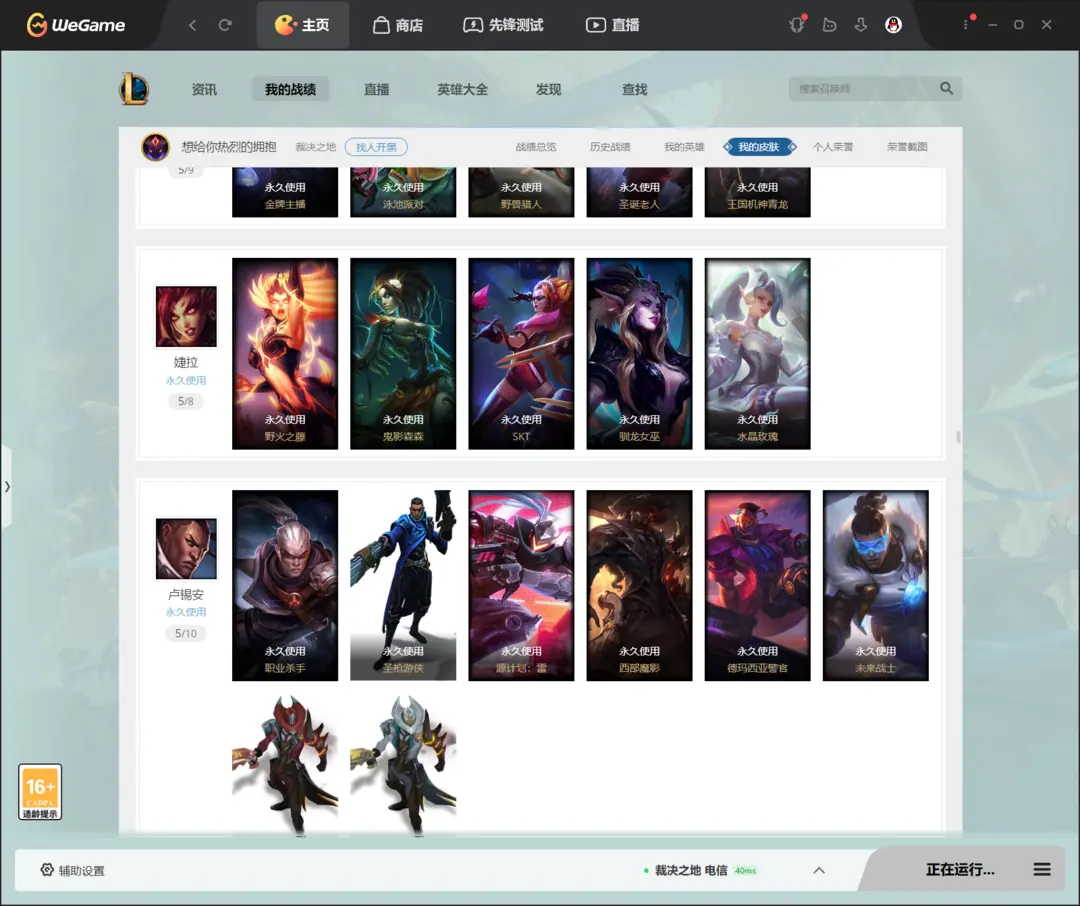Open the downloads arrow icon
Viewport: 1080px width, 906px height.
coord(861,25)
